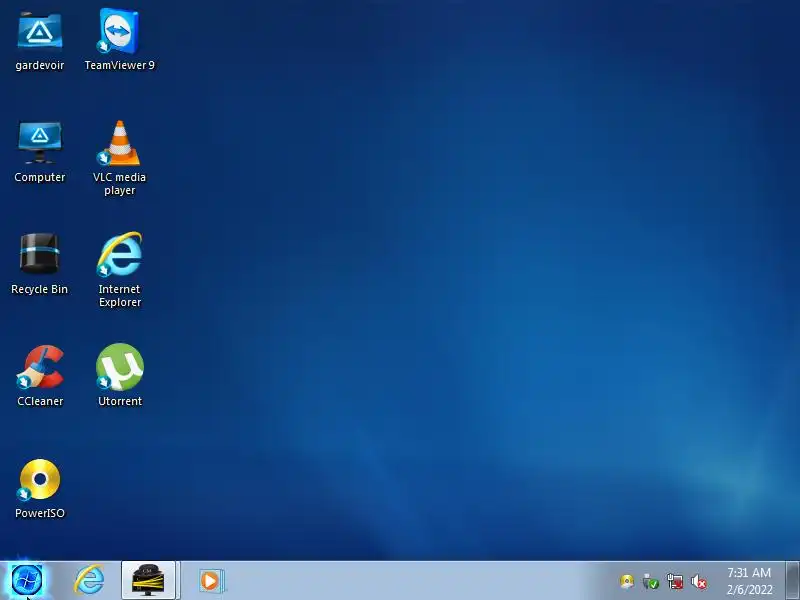The image size is (800, 600).
Task: Click the muted speaker volume icon
Action: click(698, 582)
